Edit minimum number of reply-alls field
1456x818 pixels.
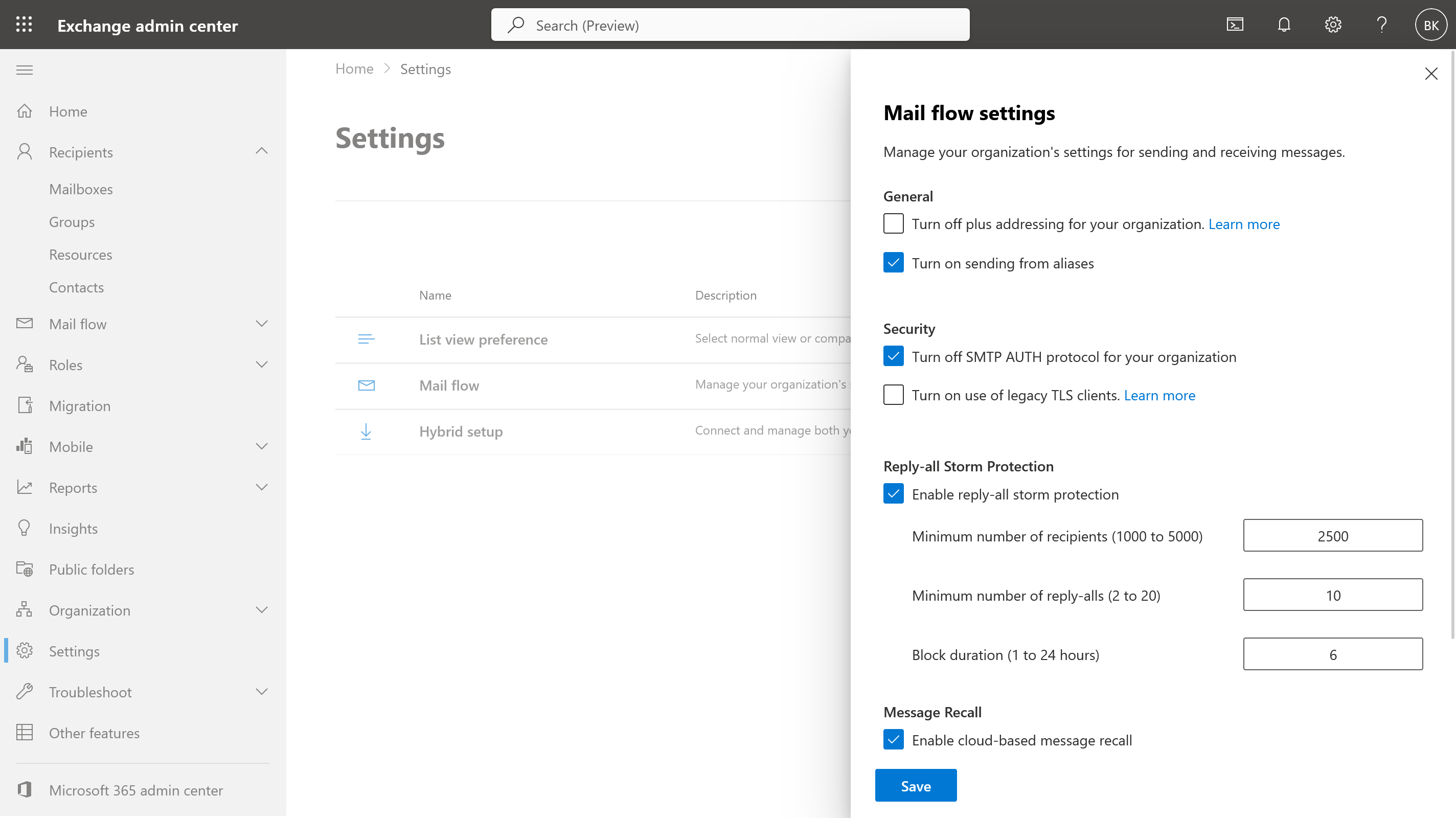click(1333, 595)
